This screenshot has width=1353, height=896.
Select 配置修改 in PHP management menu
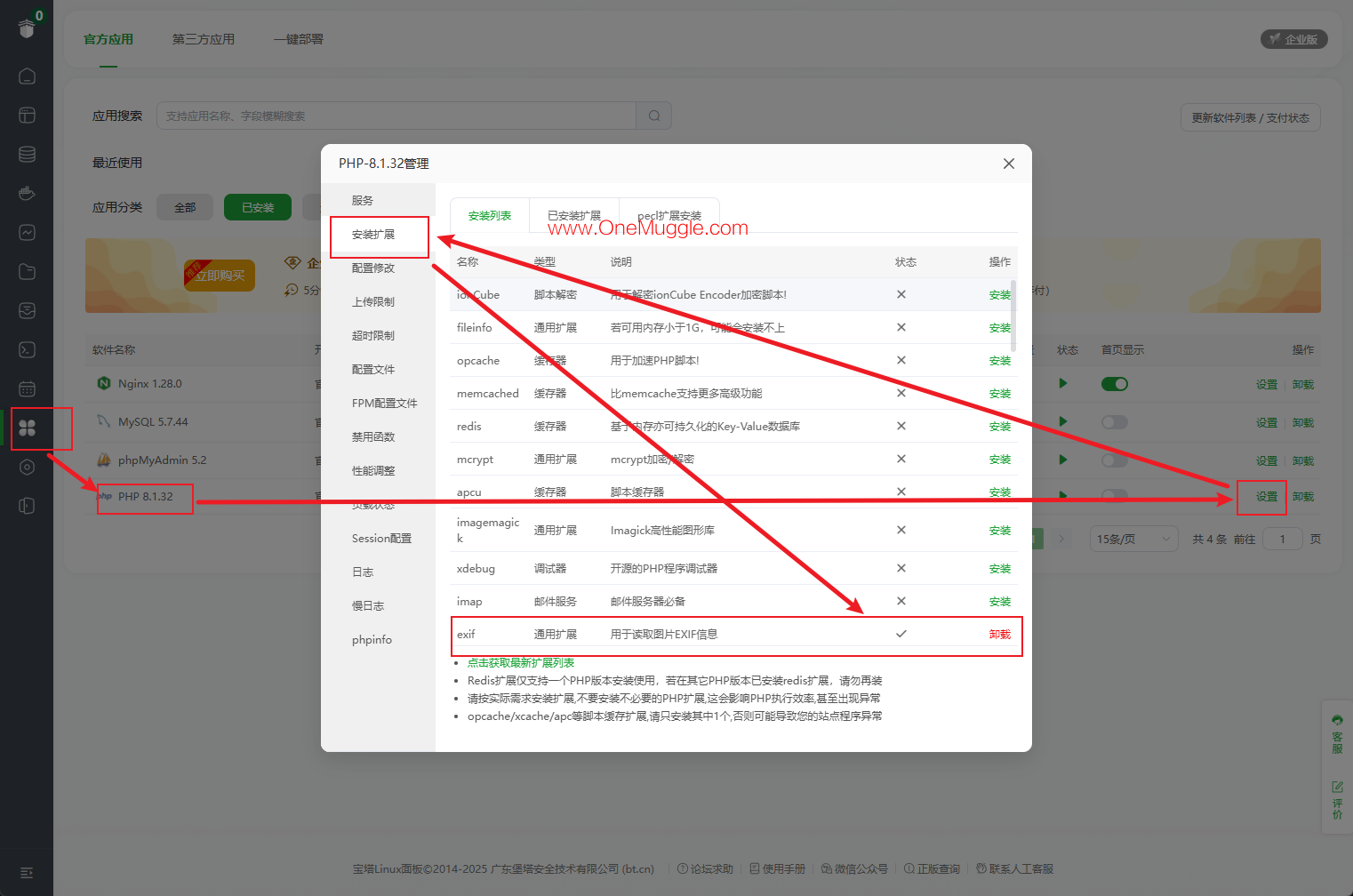[373, 268]
